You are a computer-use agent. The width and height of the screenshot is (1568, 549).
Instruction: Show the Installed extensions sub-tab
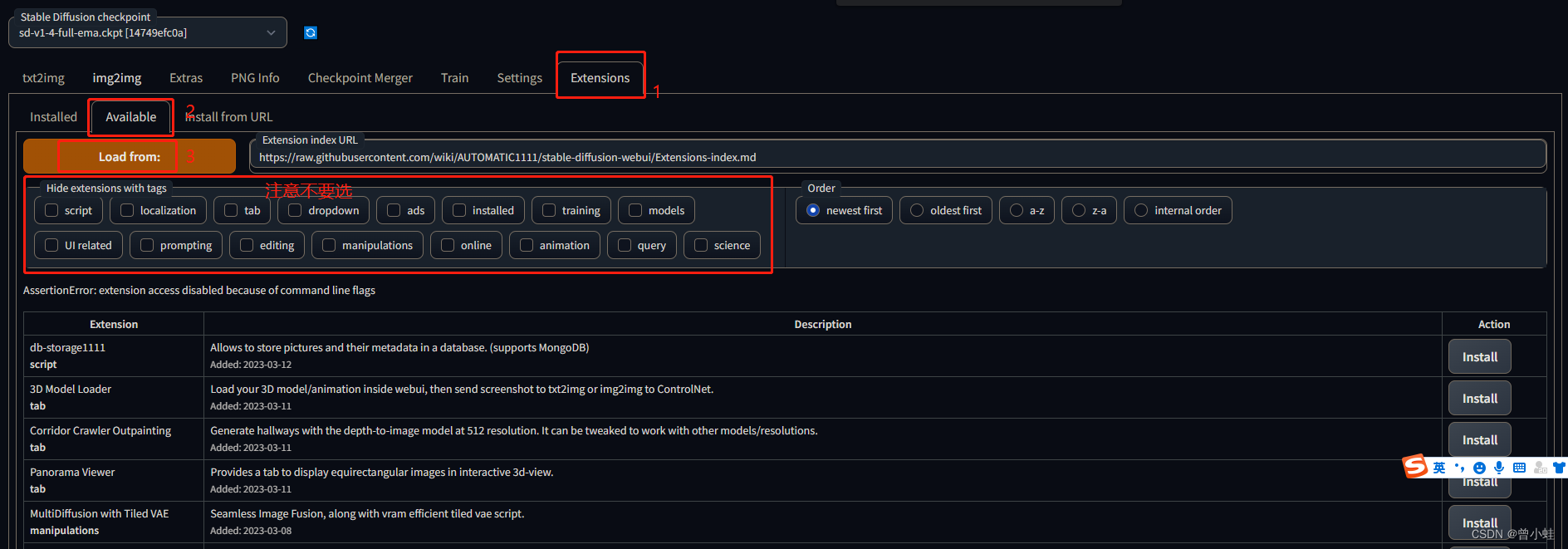pyautogui.click(x=53, y=117)
